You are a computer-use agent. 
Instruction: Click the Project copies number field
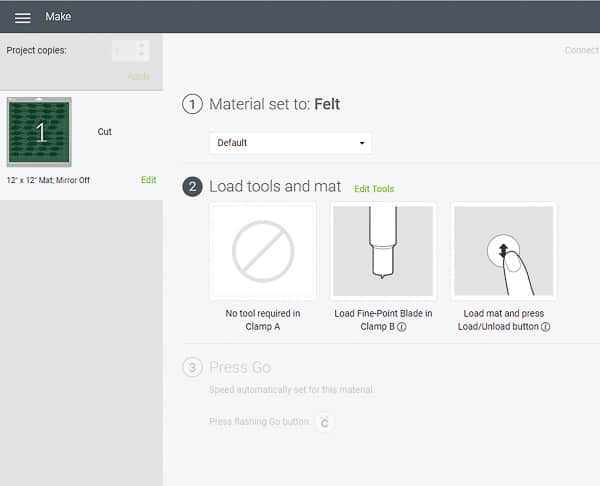coord(123,50)
